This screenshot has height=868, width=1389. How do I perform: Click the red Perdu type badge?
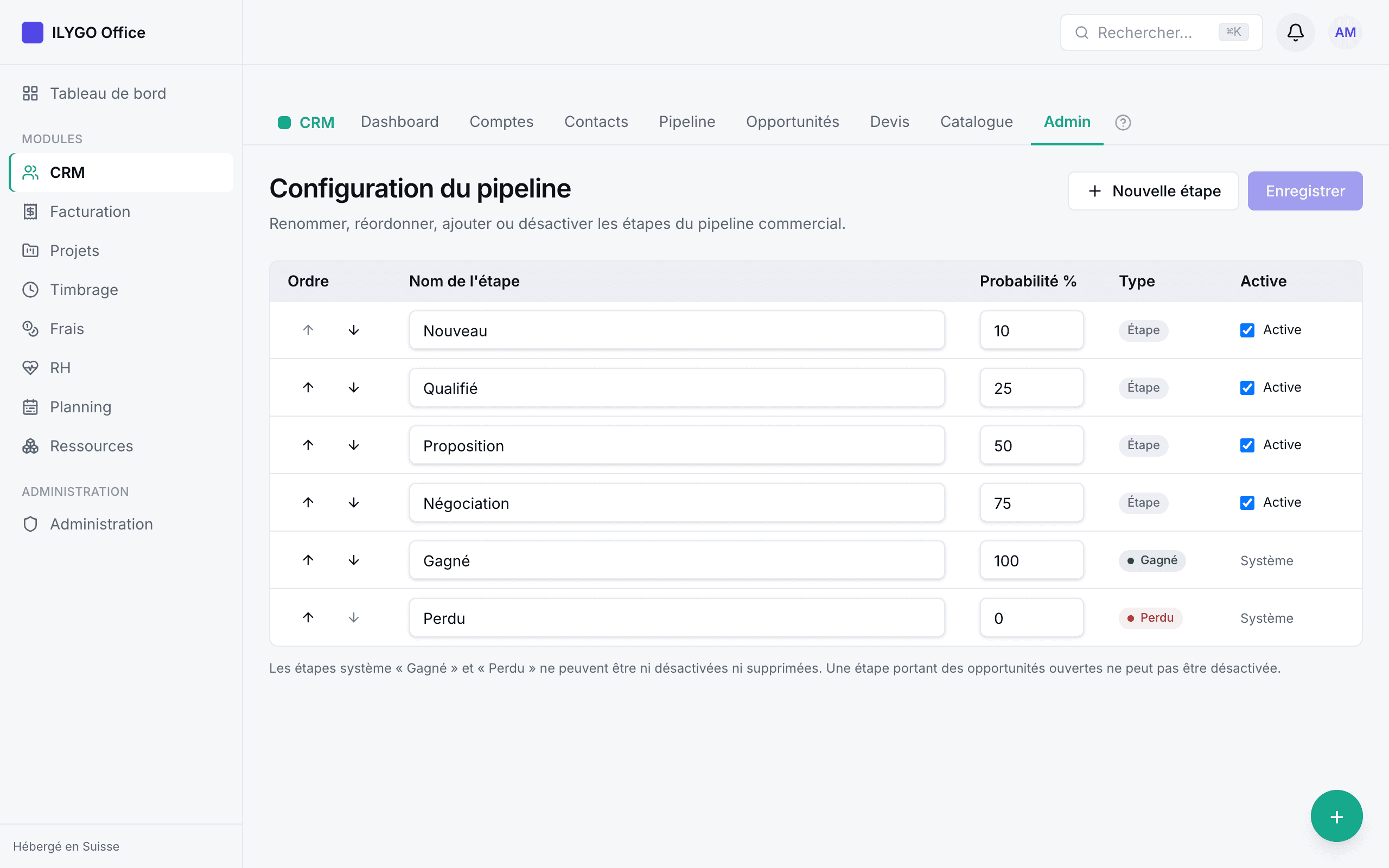[x=1150, y=618]
